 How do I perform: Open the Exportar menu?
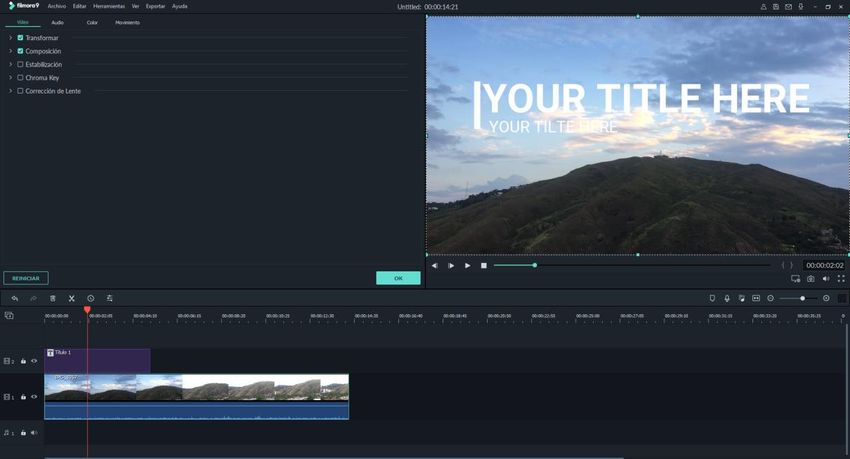click(155, 6)
